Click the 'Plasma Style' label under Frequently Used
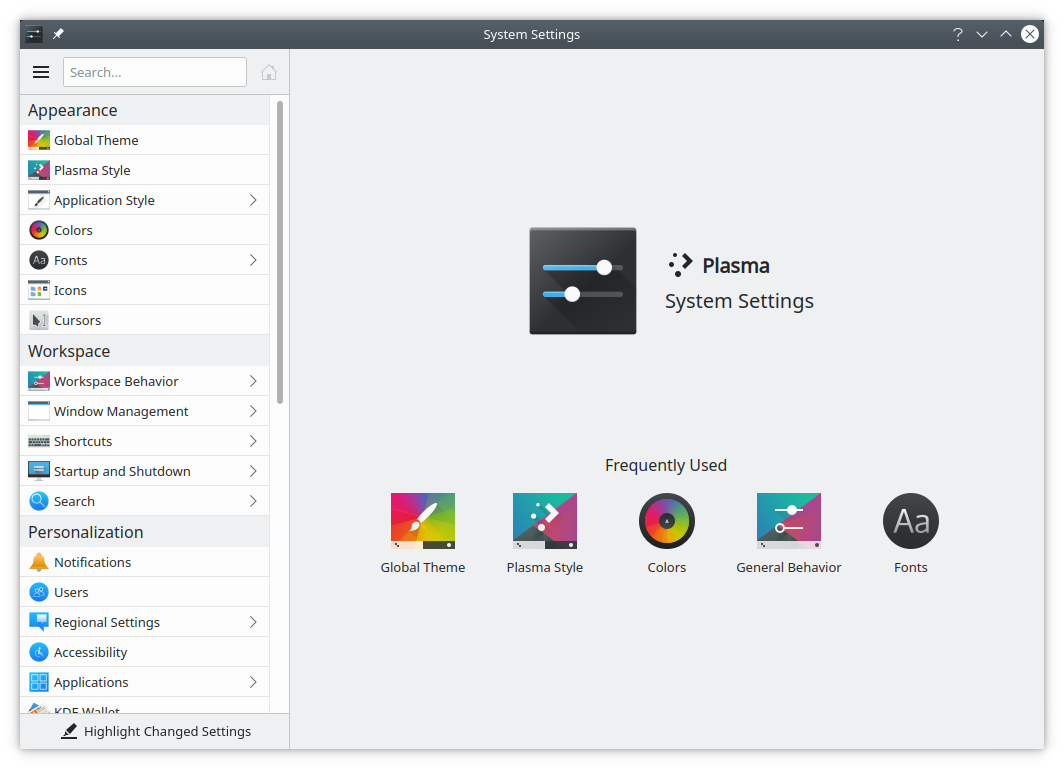 (x=545, y=567)
